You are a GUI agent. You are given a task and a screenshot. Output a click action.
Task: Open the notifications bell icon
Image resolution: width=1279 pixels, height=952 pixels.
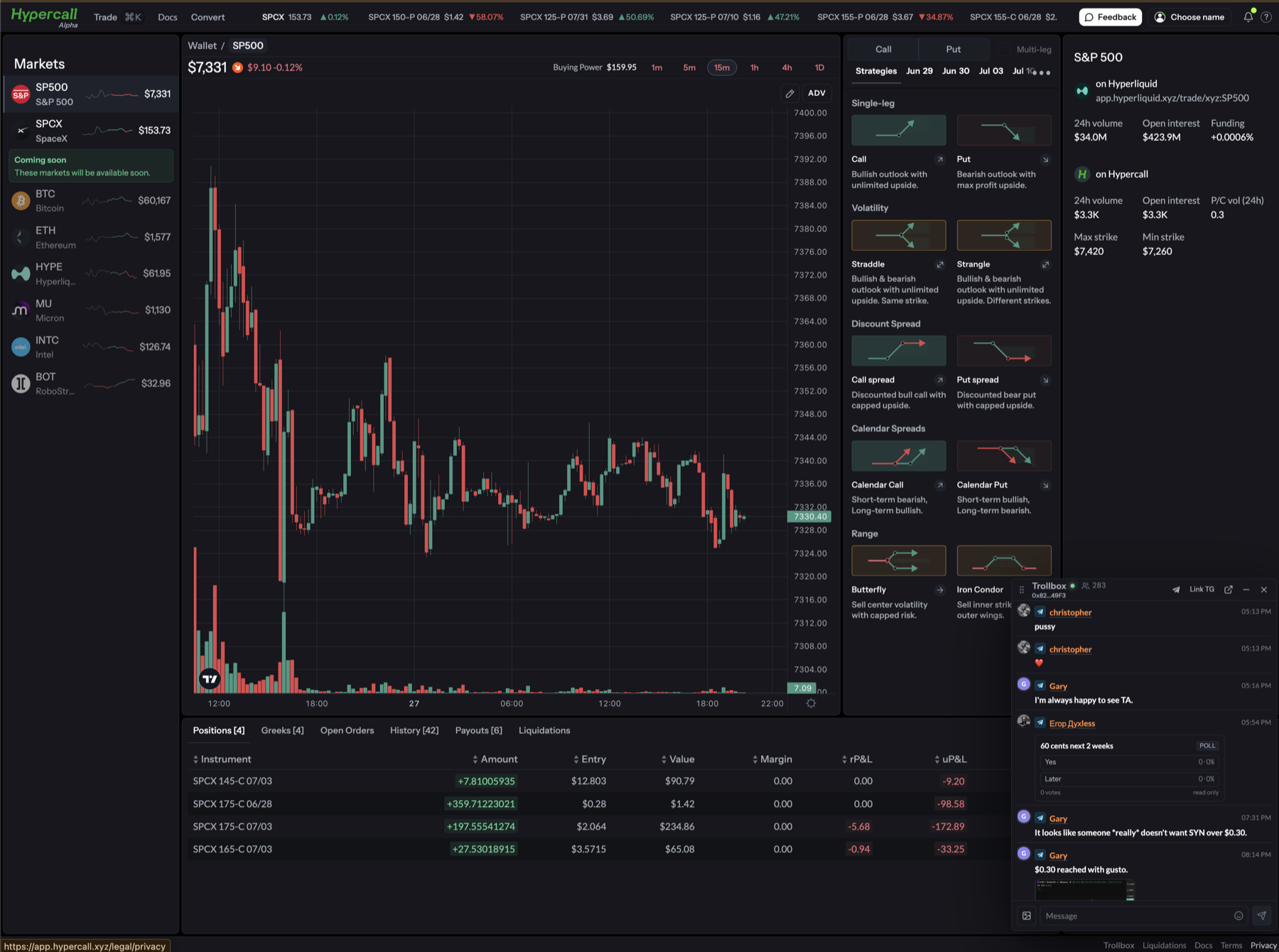pyautogui.click(x=1248, y=17)
